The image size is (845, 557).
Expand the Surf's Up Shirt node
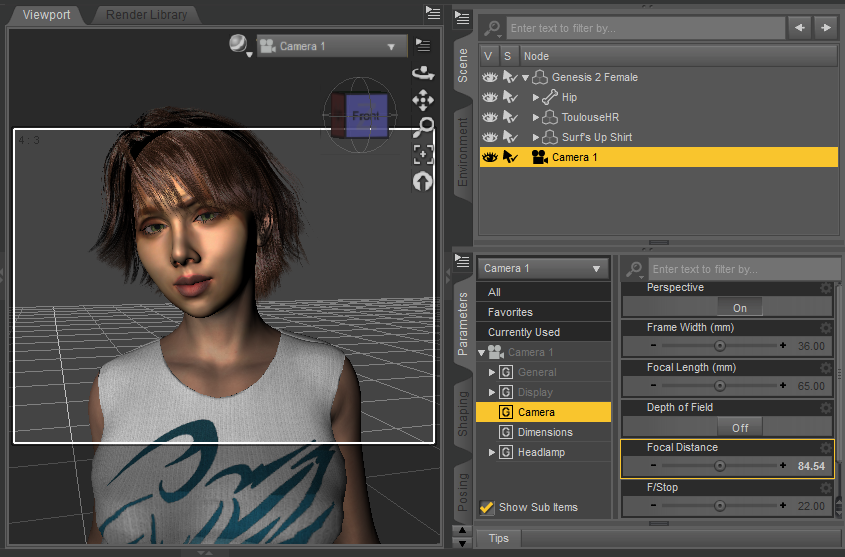536,137
